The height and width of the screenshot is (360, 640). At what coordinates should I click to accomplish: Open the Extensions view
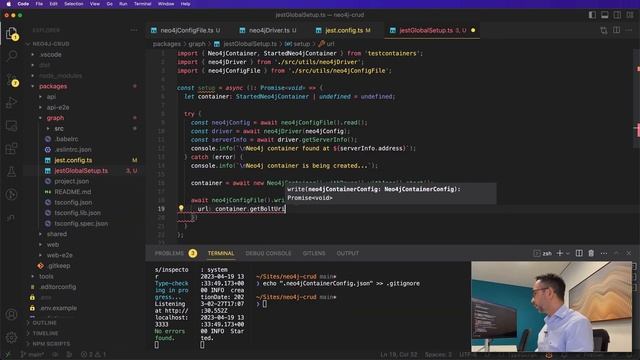click(11, 149)
